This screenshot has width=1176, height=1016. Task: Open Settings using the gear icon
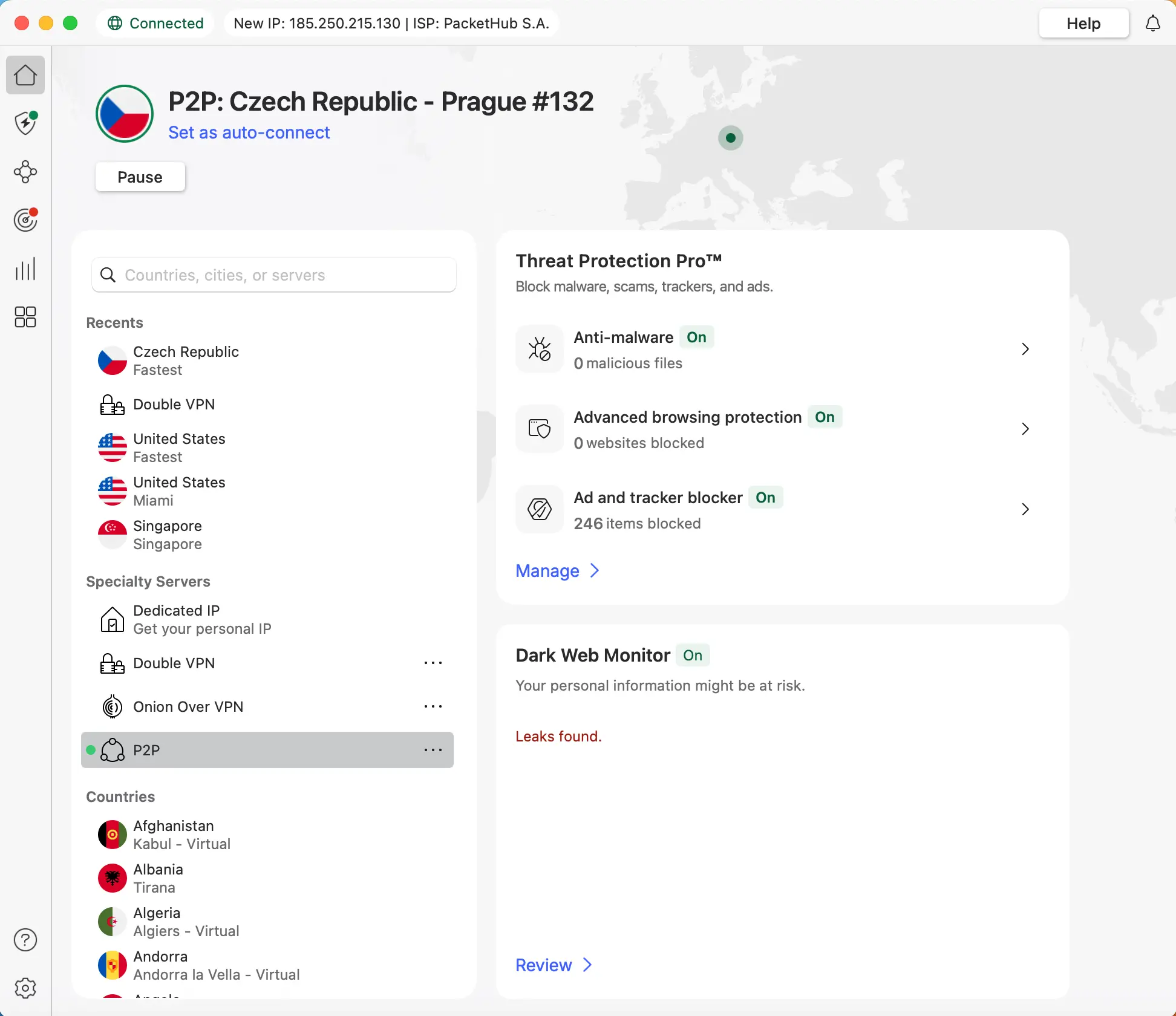click(x=25, y=988)
